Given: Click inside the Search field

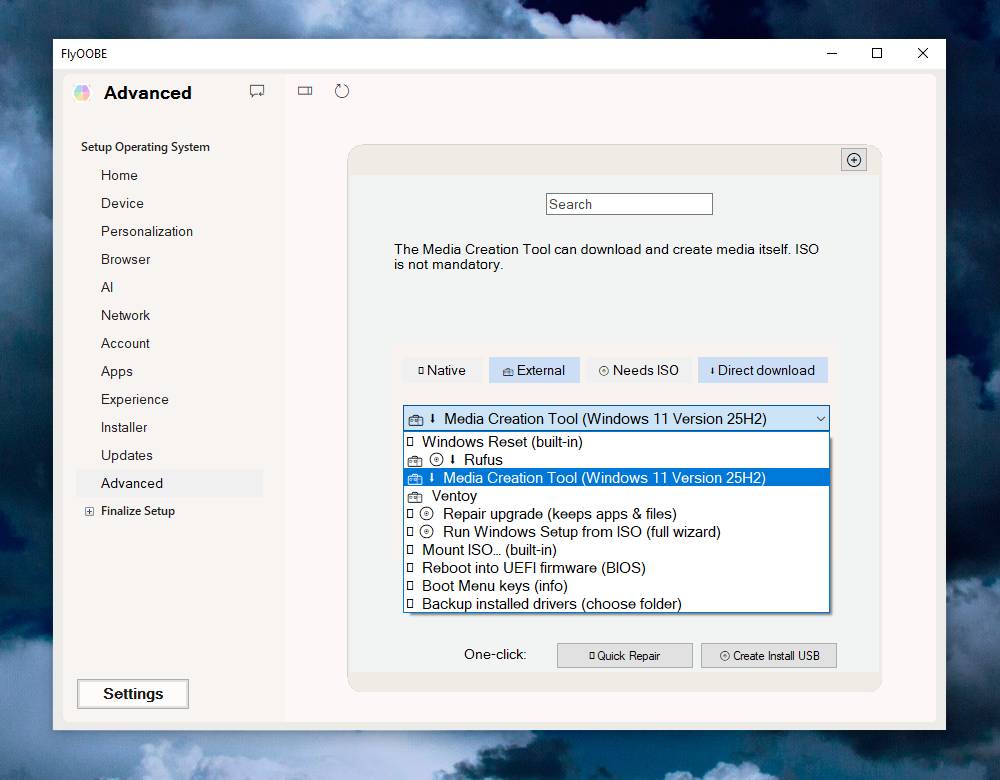Looking at the screenshot, I should point(629,204).
